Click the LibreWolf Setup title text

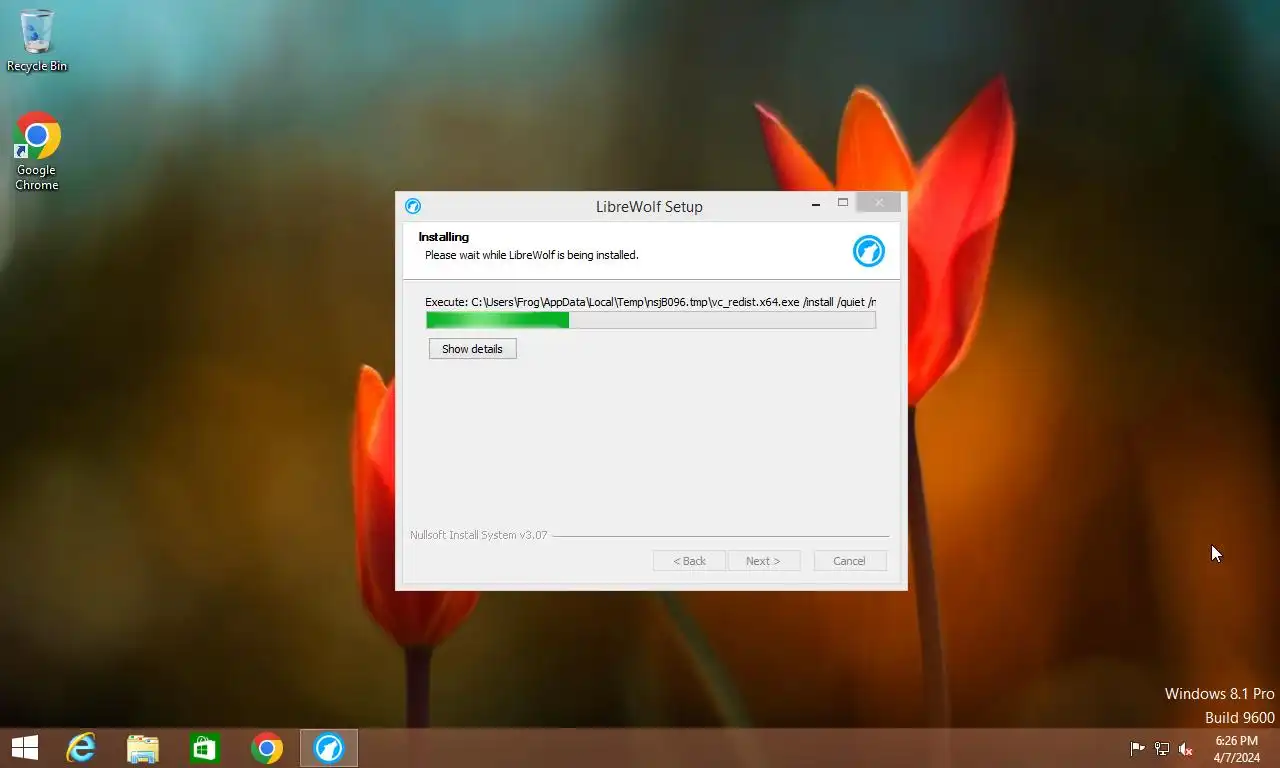tap(649, 207)
